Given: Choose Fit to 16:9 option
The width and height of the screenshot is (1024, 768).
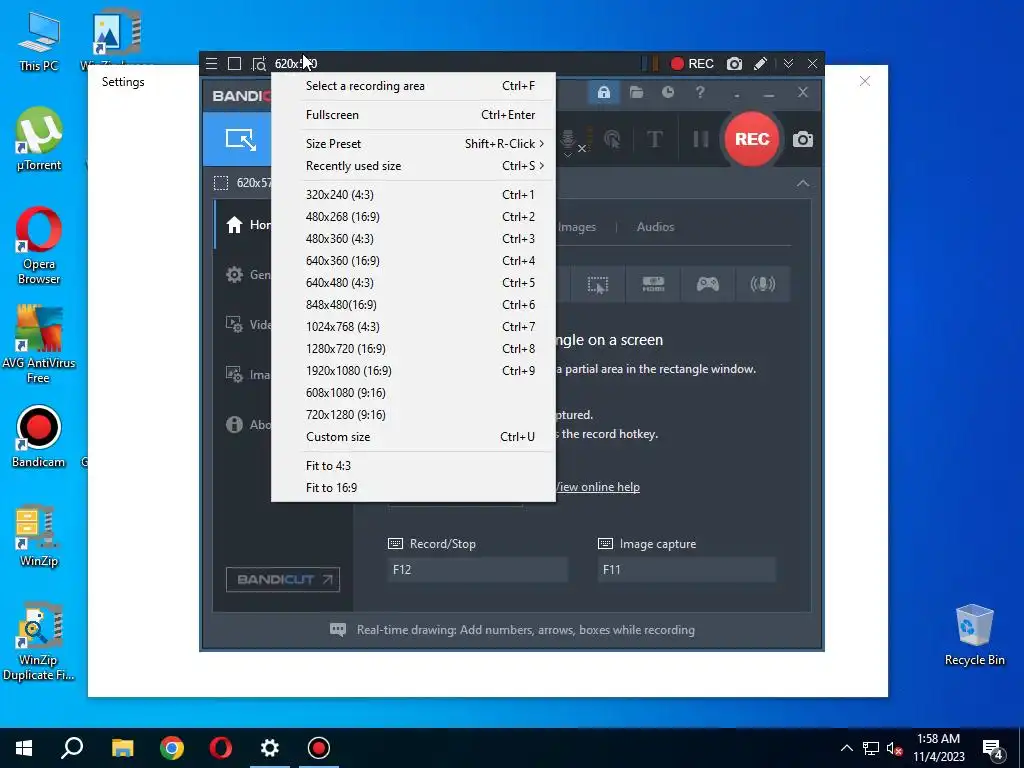Looking at the screenshot, I should point(413,488).
